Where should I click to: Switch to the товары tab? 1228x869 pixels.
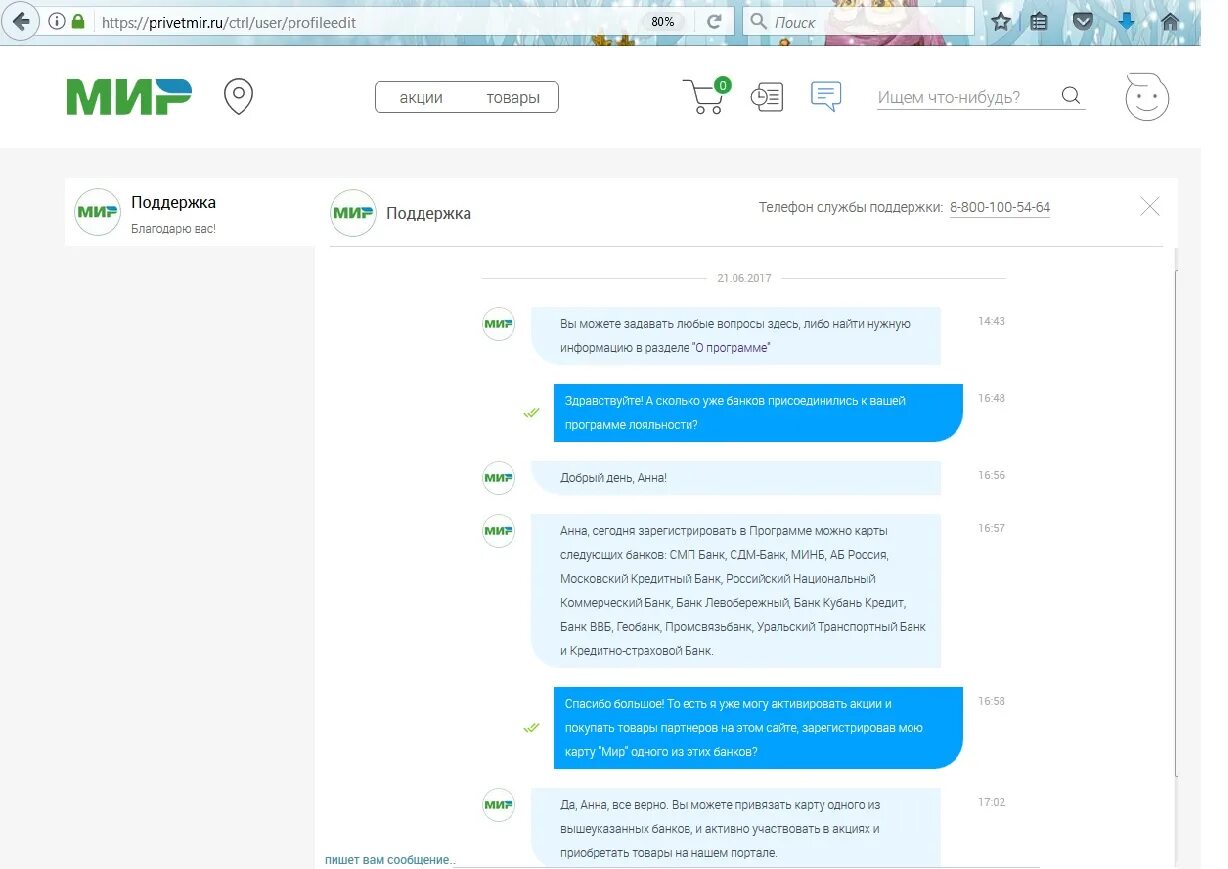[x=513, y=98]
